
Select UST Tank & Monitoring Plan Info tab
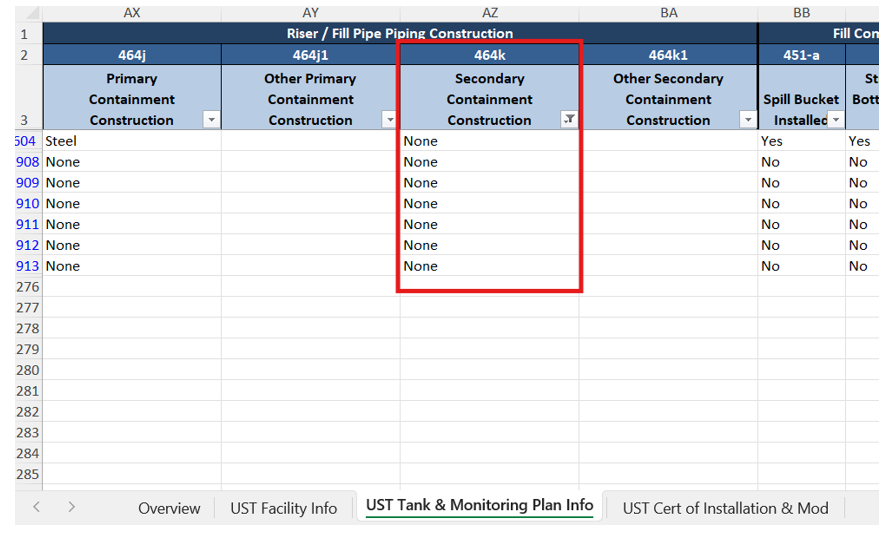tap(480, 505)
